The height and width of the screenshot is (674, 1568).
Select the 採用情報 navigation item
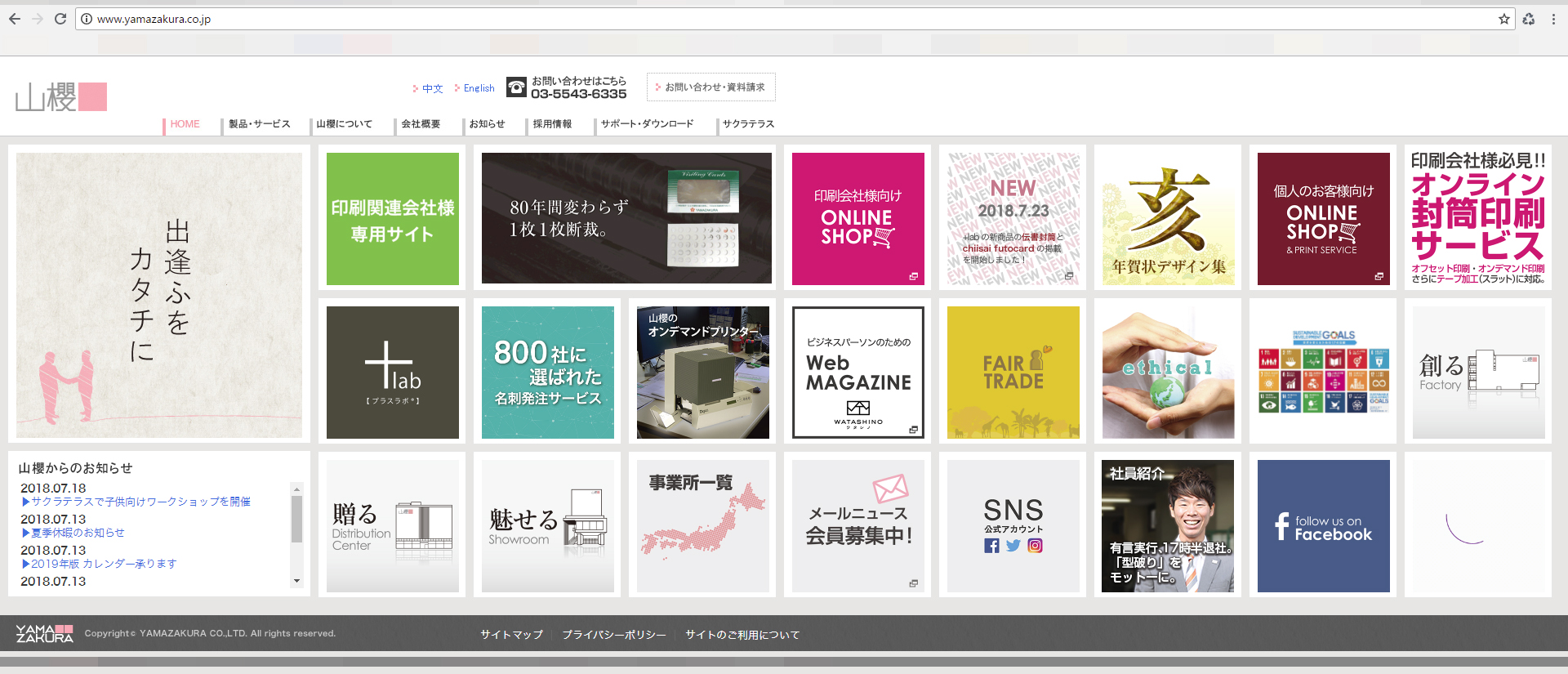(552, 124)
